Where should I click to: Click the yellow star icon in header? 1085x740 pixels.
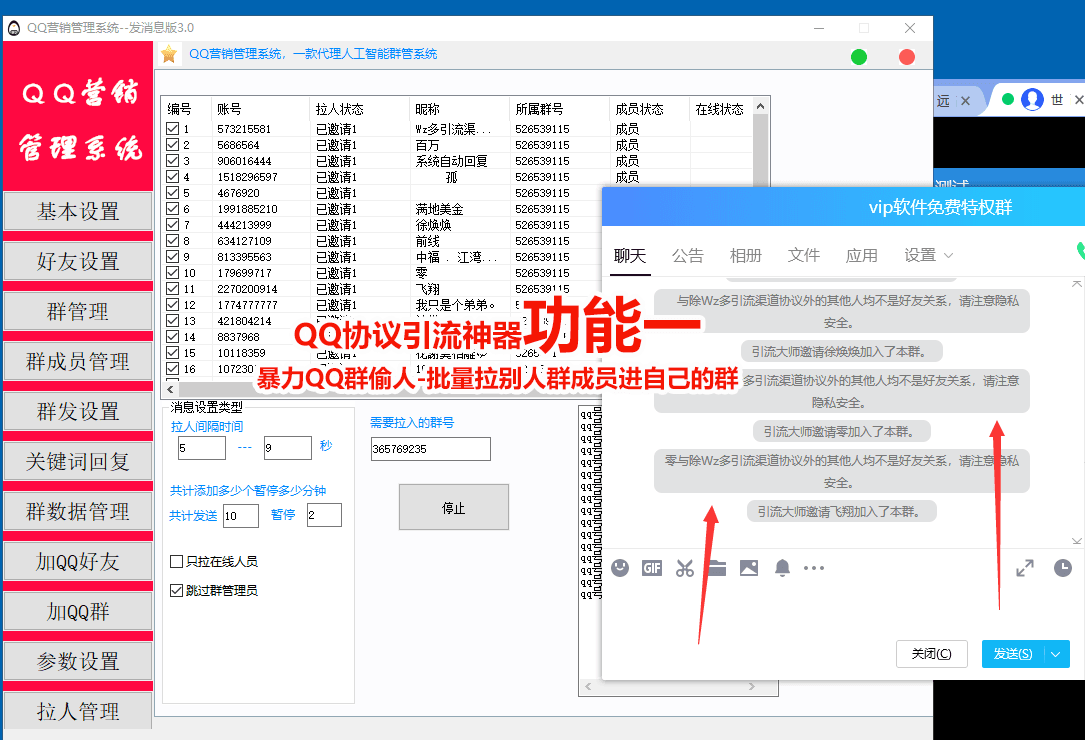tap(169, 54)
